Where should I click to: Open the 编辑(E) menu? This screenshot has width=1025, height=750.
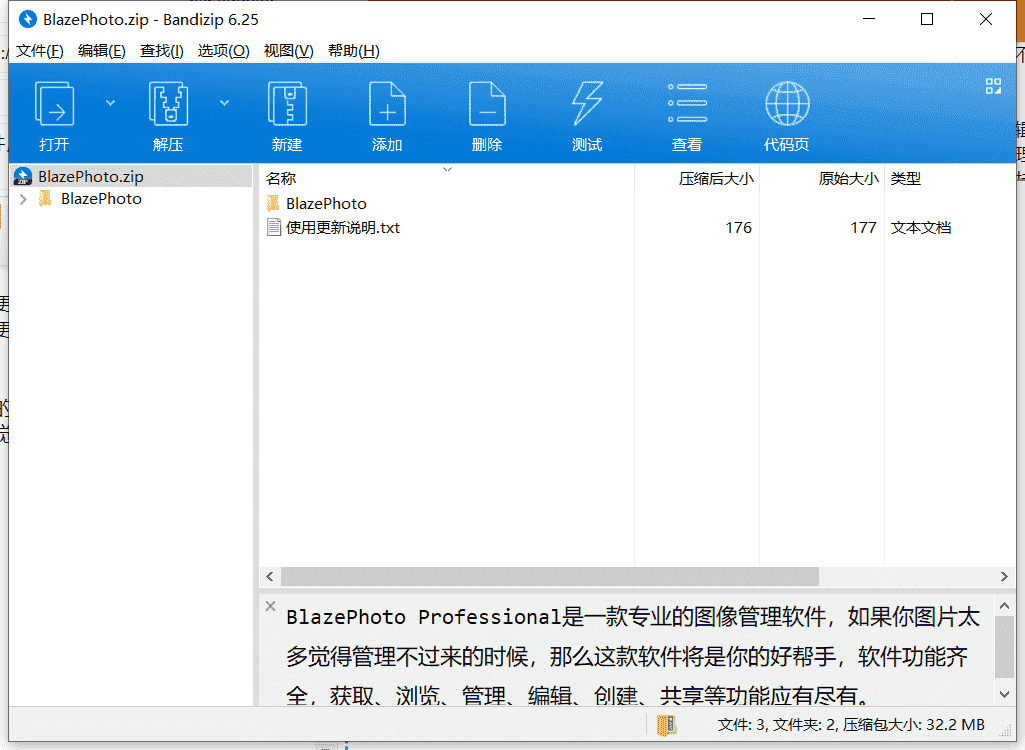[x=101, y=51]
